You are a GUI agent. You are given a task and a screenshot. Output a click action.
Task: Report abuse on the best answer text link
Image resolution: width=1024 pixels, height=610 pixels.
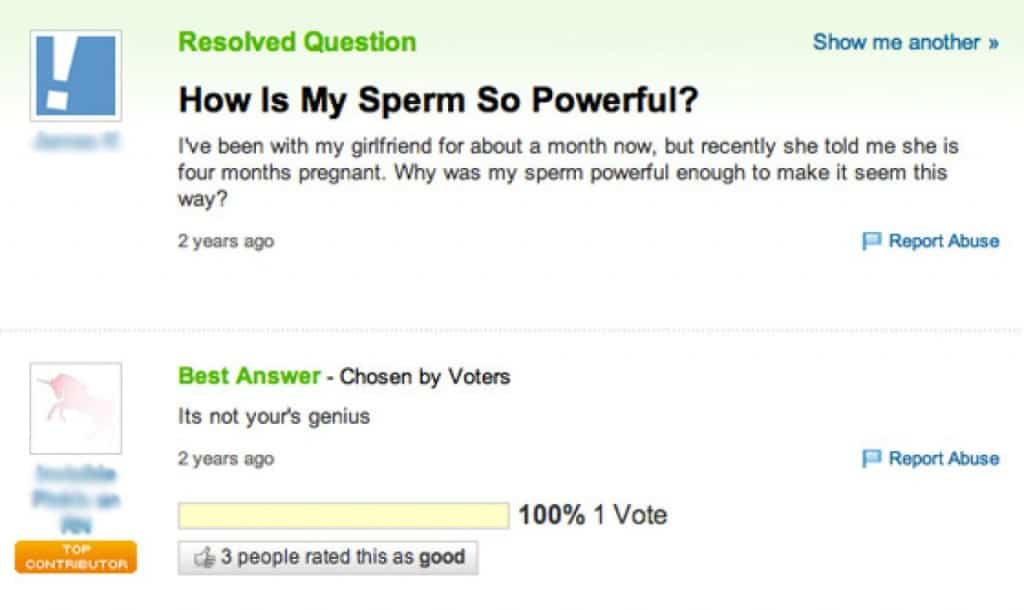coord(944,458)
